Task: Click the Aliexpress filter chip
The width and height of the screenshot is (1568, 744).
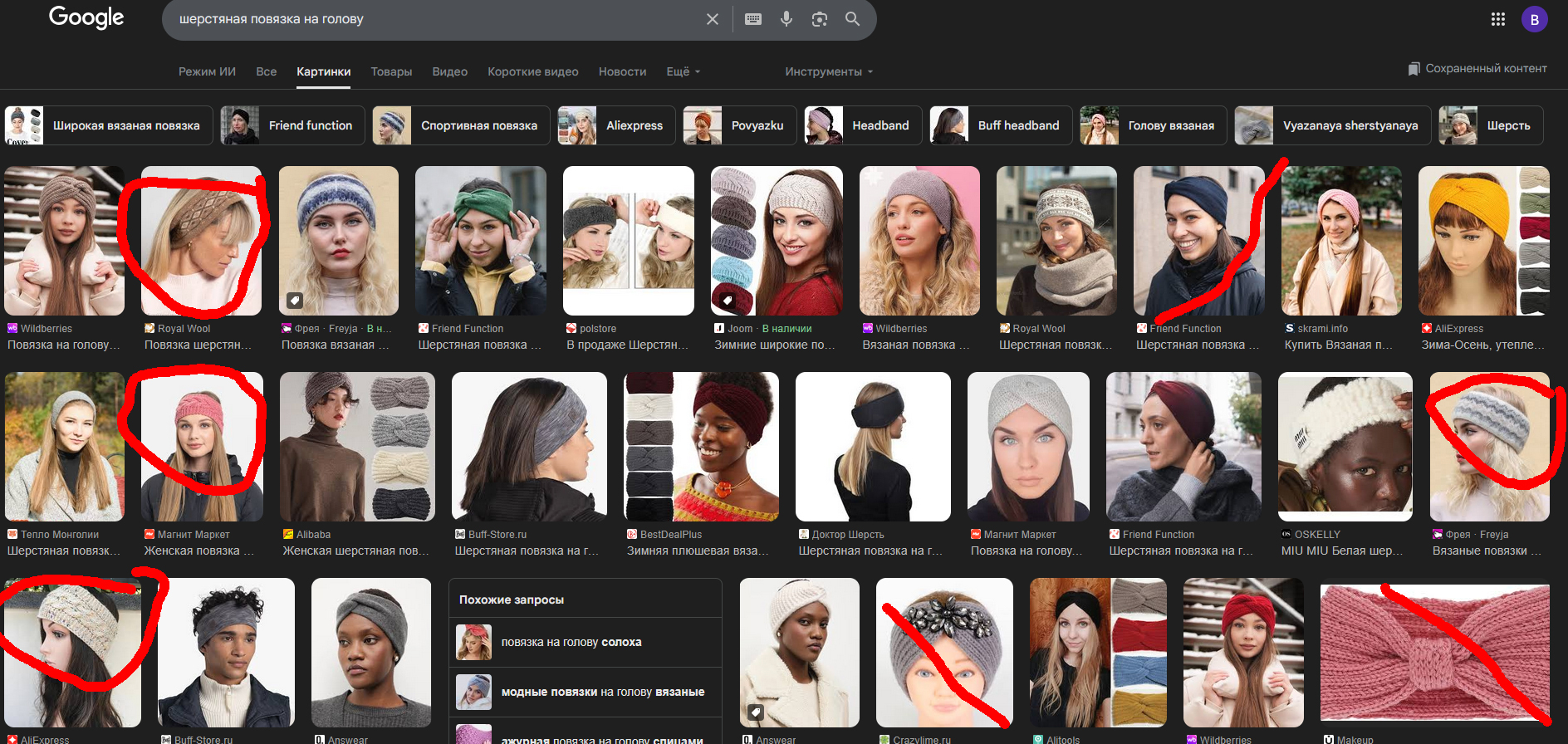Action: pyautogui.click(x=617, y=125)
